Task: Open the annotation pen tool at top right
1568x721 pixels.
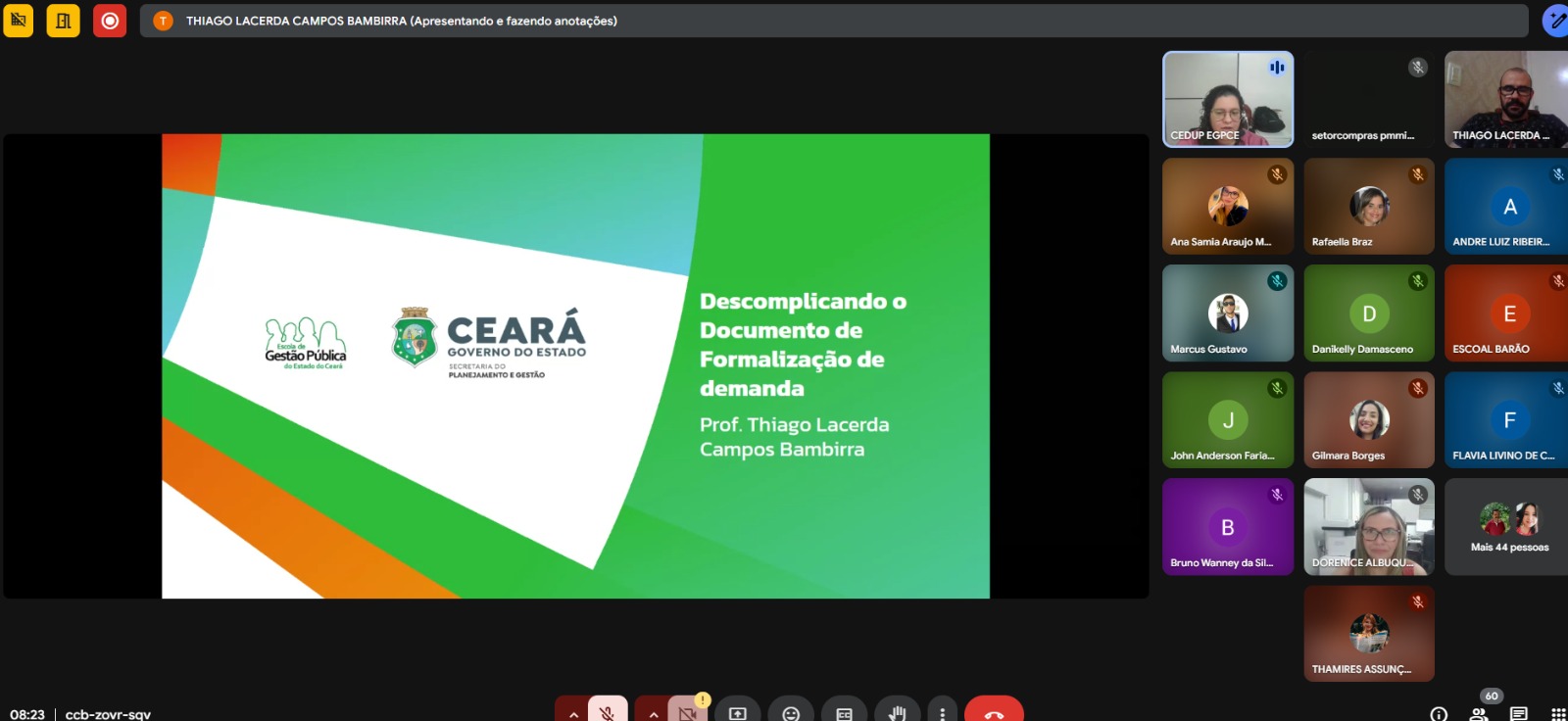Action: coord(1556,21)
